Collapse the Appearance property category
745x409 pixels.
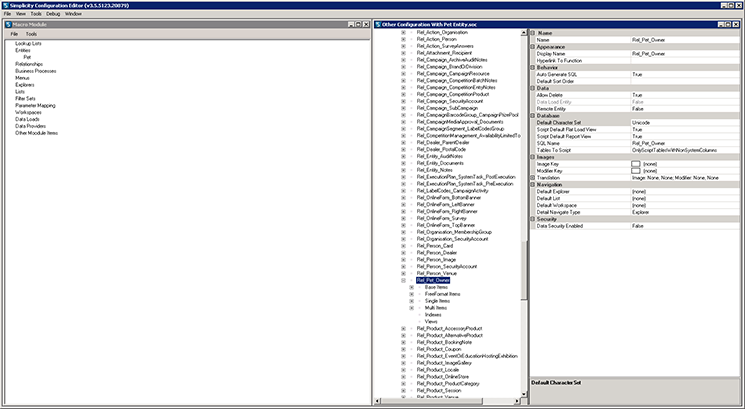click(533, 47)
